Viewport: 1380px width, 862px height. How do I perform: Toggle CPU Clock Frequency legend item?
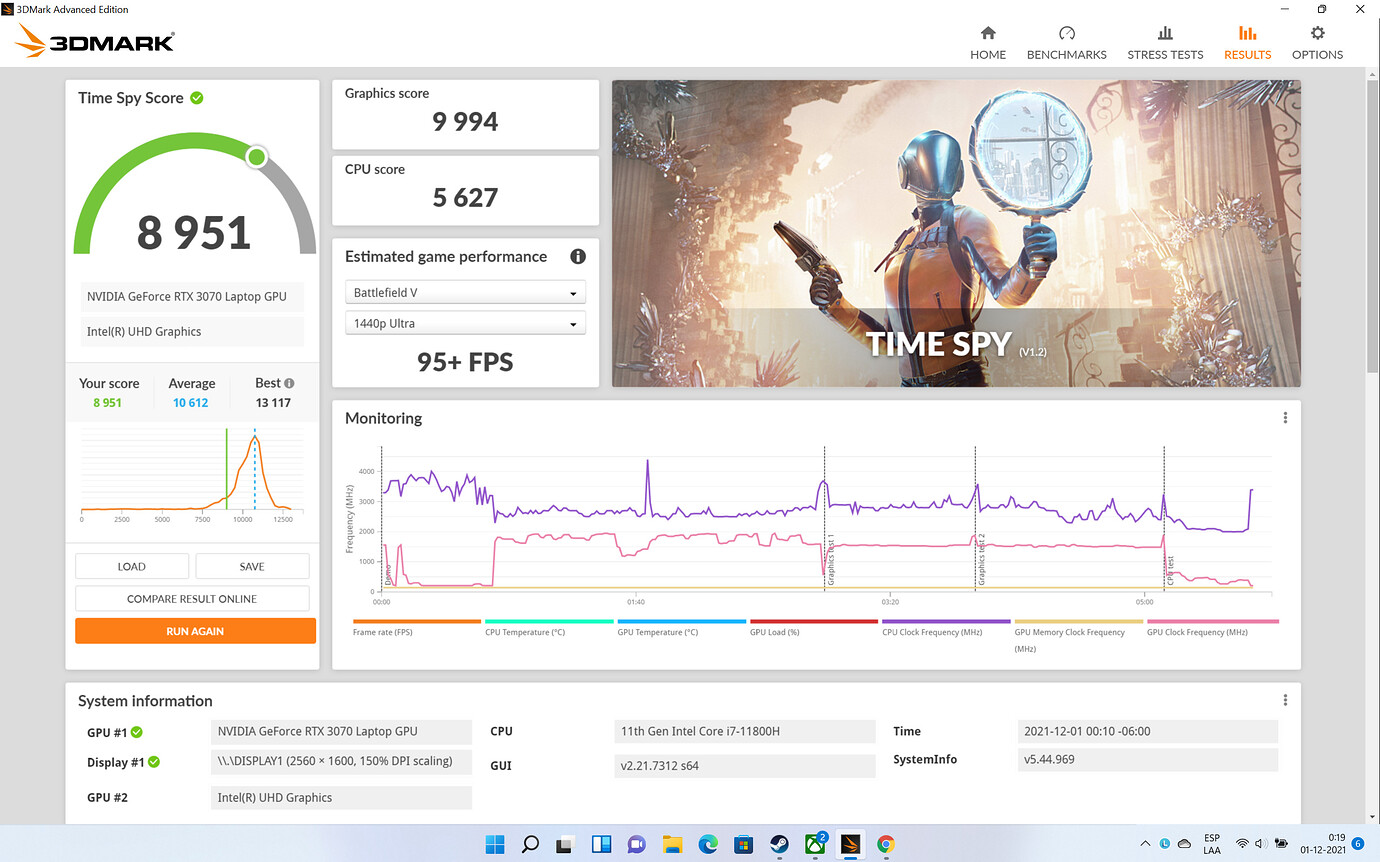(x=945, y=622)
